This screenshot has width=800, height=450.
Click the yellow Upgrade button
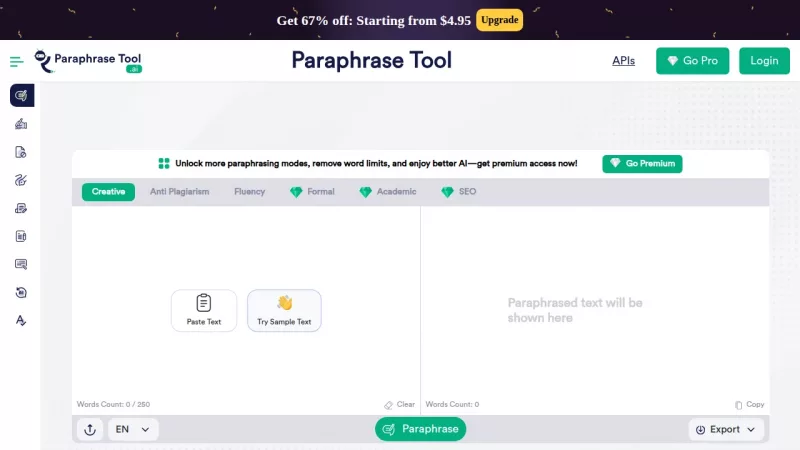499,20
